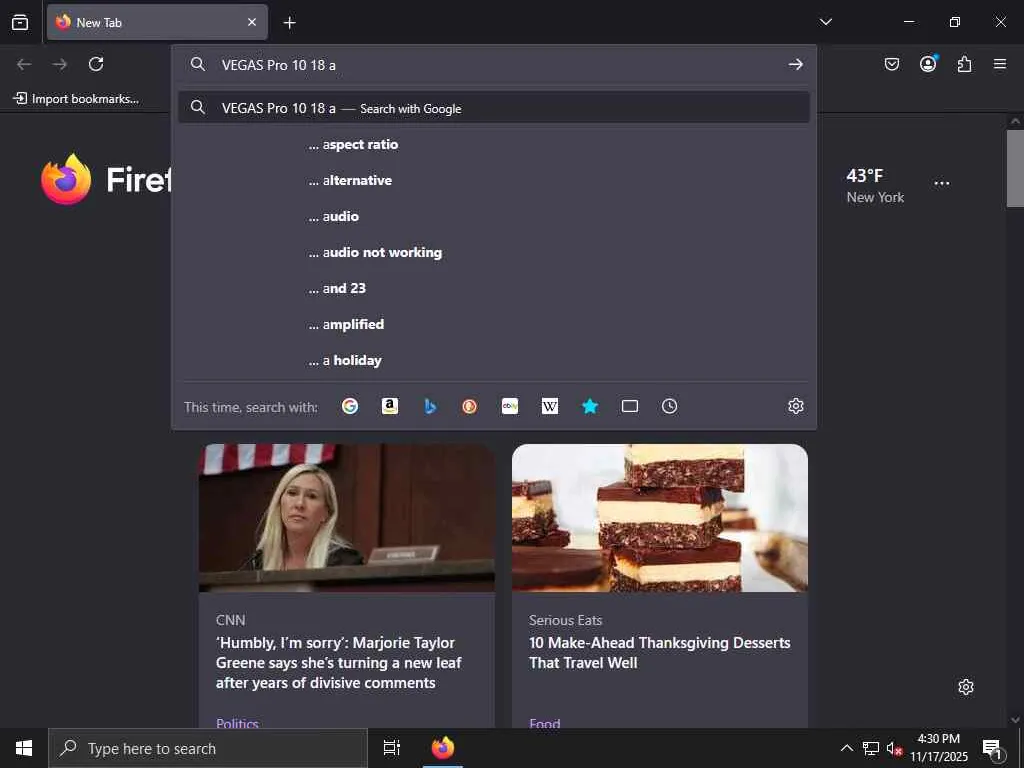Search in History clock icon

click(669, 406)
